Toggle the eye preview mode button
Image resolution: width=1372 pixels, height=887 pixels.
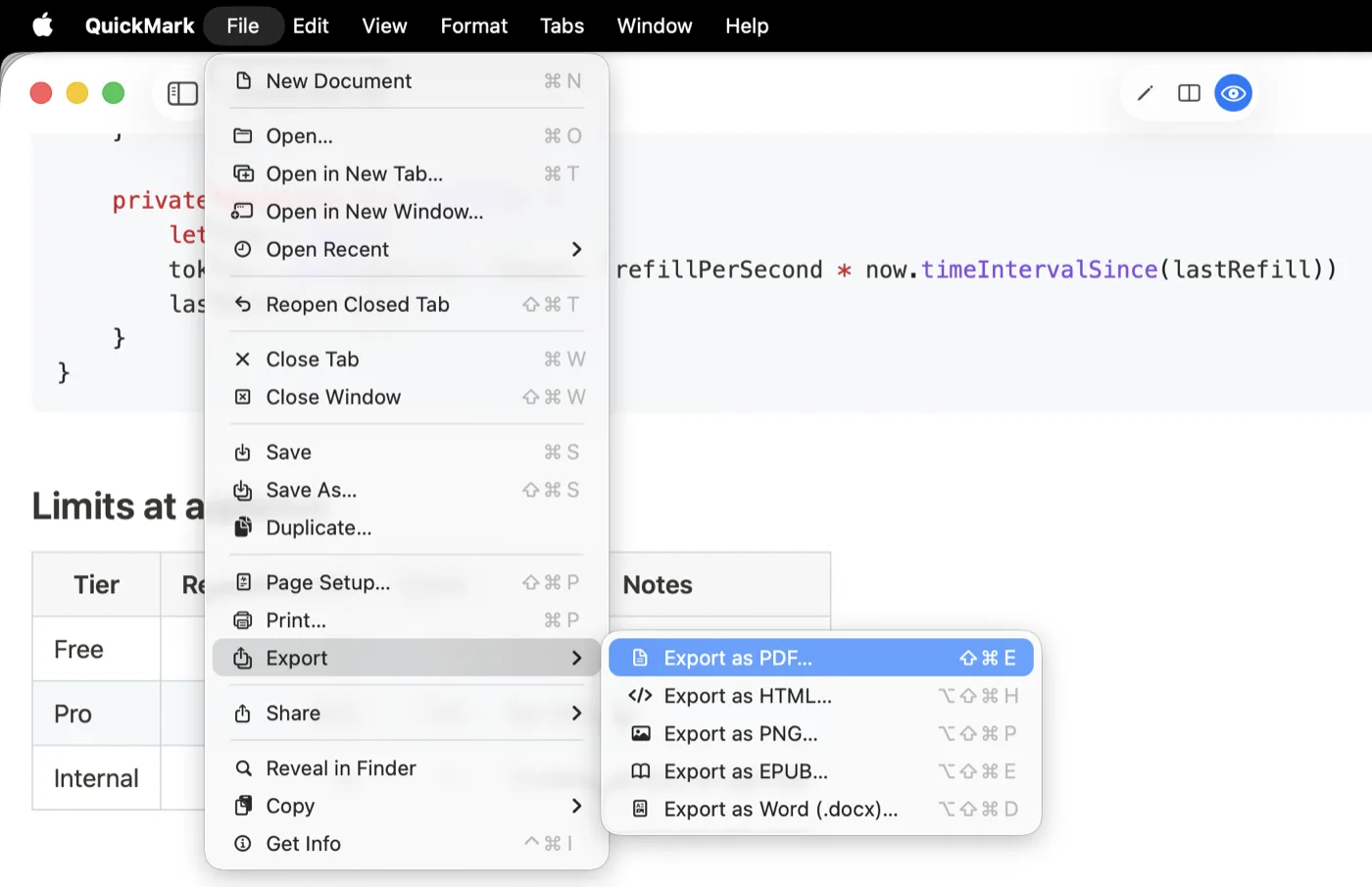coord(1233,93)
